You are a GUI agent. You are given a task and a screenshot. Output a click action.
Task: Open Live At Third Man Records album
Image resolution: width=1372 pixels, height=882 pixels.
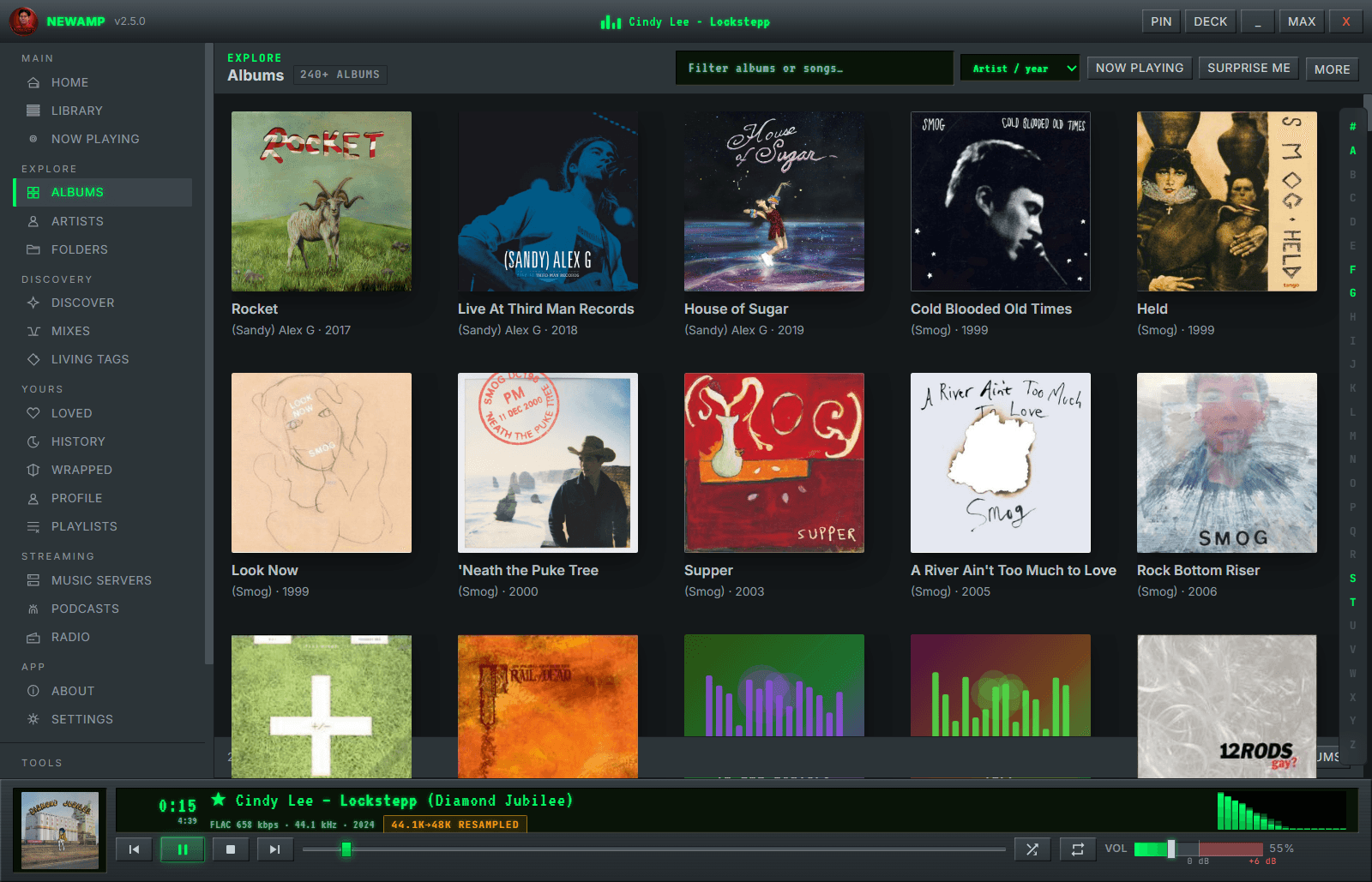[x=548, y=201]
